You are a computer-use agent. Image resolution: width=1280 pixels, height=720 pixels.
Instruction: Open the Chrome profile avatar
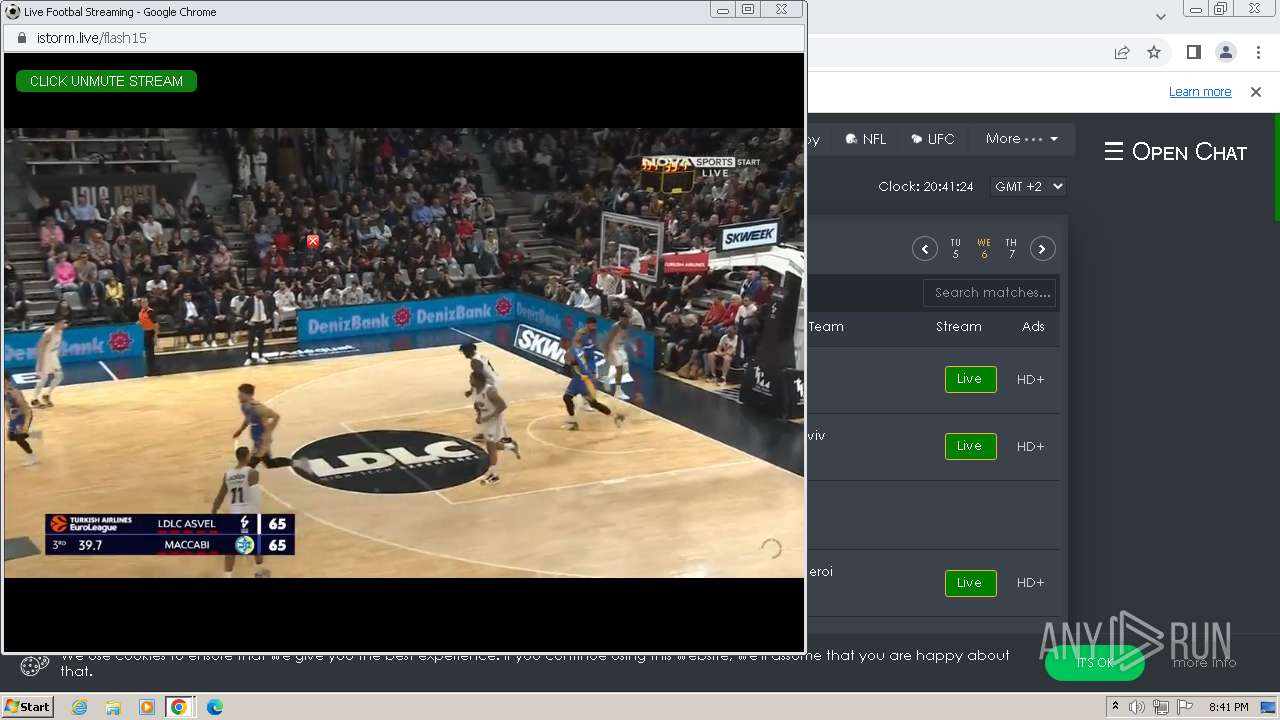(1225, 52)
